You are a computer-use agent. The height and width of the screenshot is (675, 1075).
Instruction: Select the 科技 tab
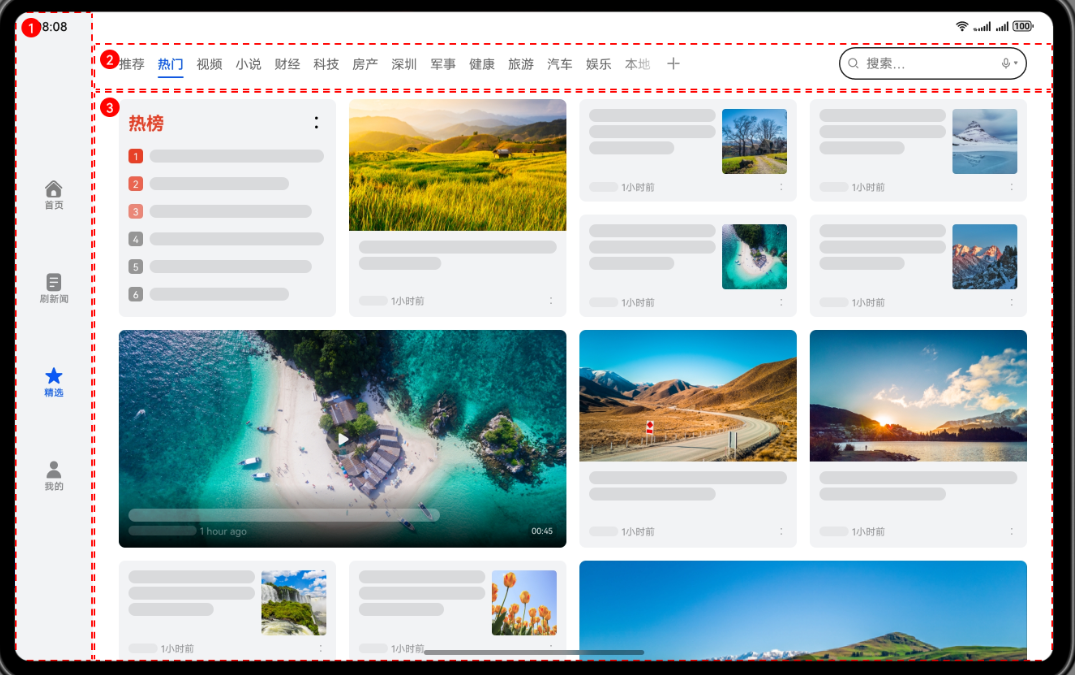point(326,64)
